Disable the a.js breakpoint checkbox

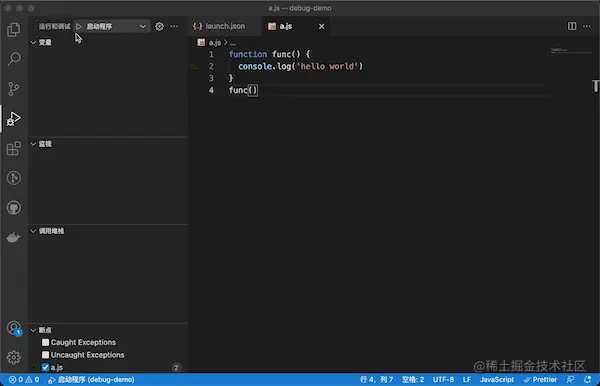coord(46,368)
